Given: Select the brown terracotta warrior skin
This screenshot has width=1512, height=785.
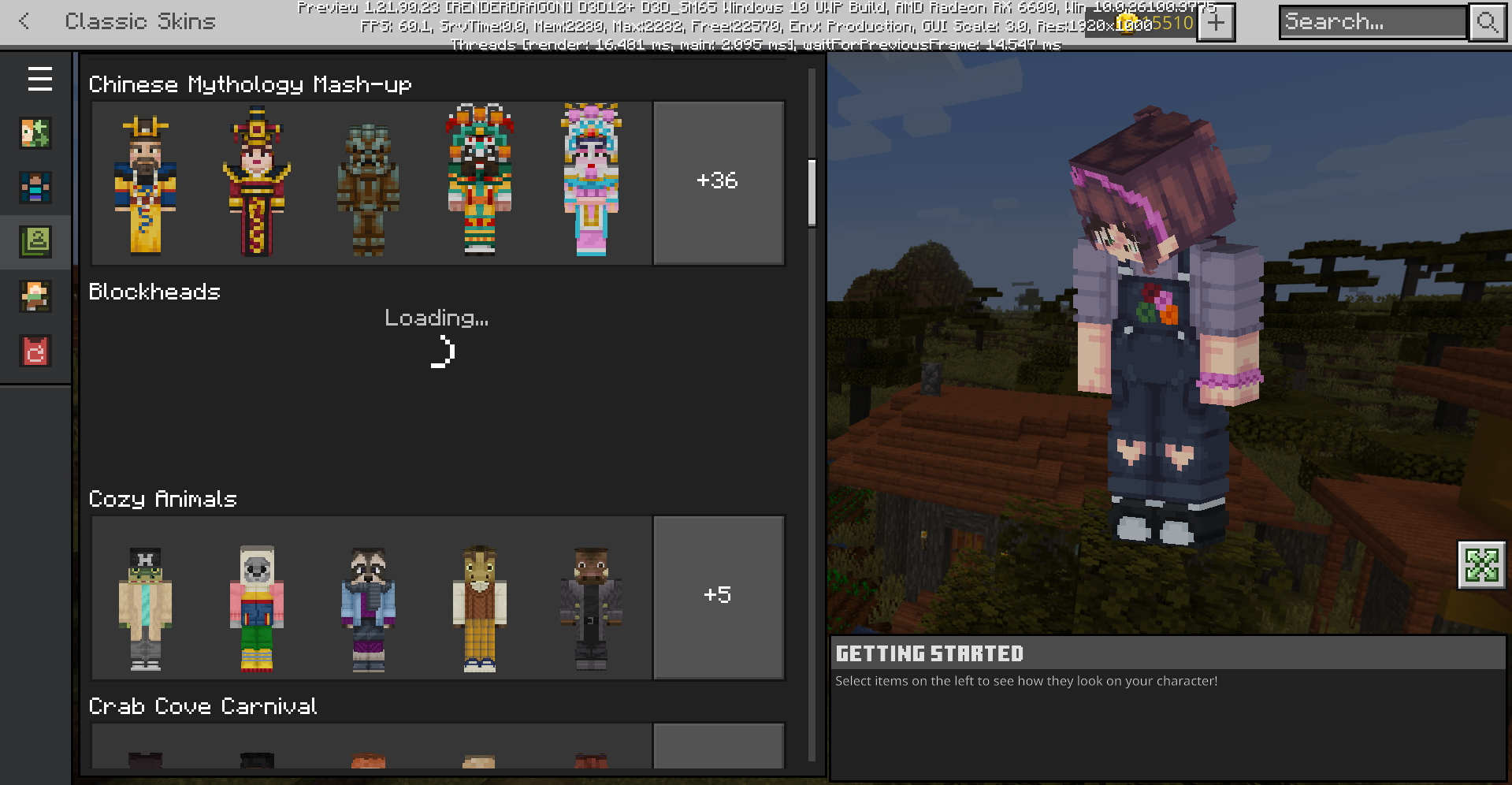Looking at the screenshot, I should 368,189.
